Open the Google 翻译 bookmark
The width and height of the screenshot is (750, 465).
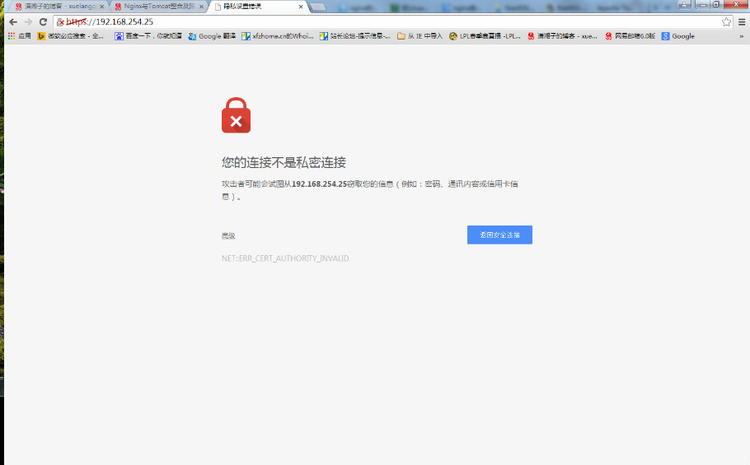point(212,36)
